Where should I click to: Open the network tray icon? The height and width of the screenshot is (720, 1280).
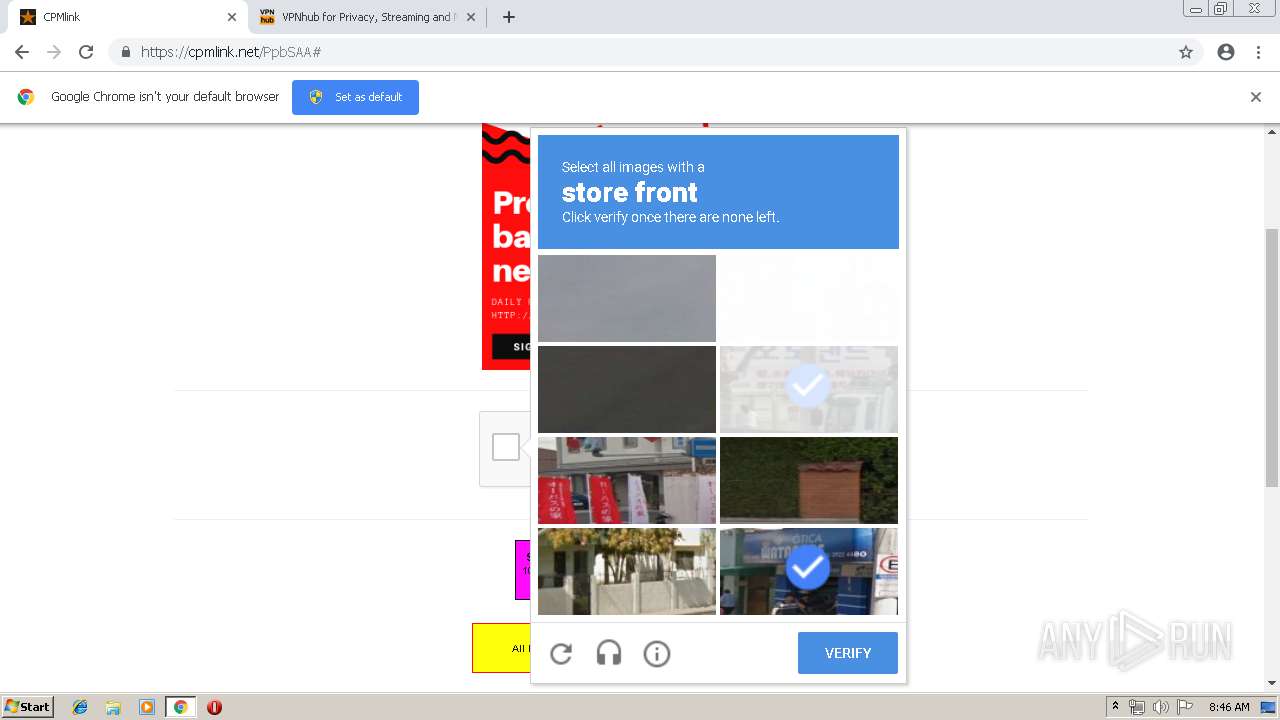coord(1137,707)
